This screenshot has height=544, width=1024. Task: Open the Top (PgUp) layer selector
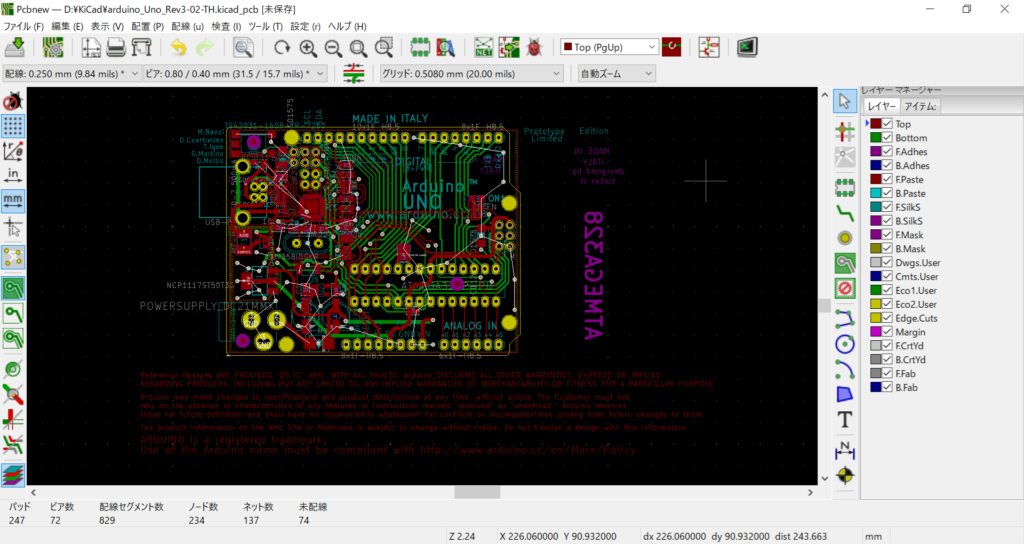tap(609, 47)
